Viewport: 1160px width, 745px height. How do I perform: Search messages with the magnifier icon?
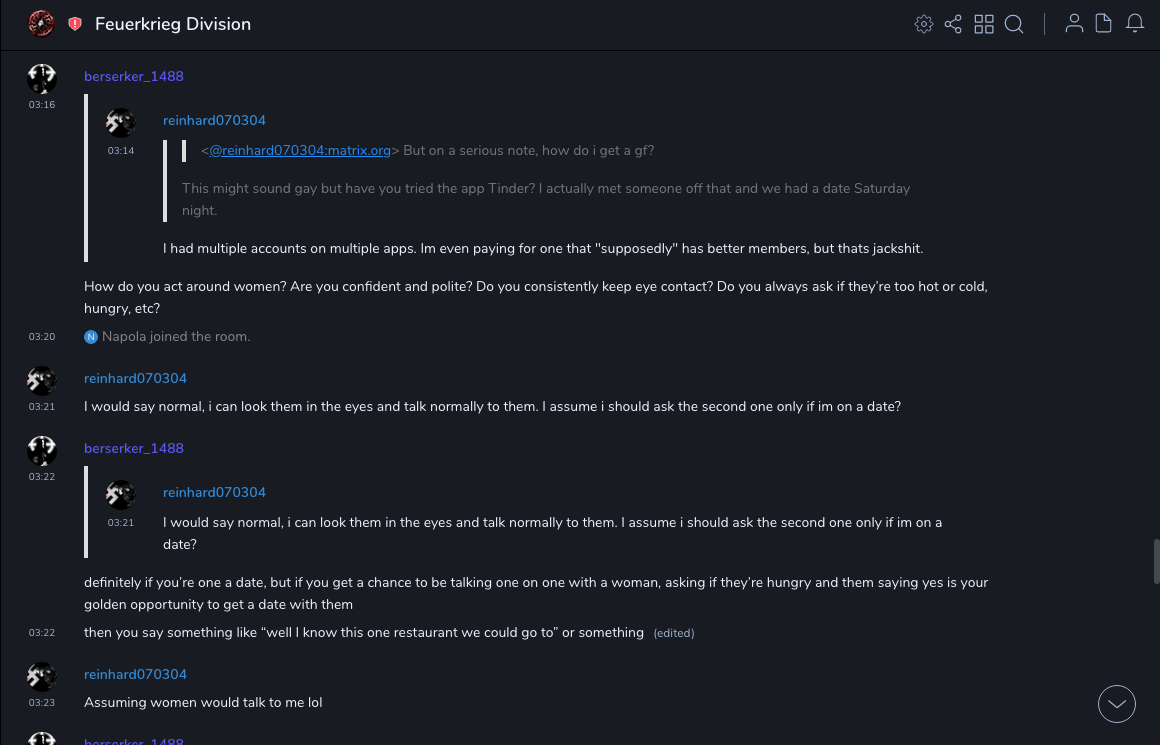click(1014, 24)
